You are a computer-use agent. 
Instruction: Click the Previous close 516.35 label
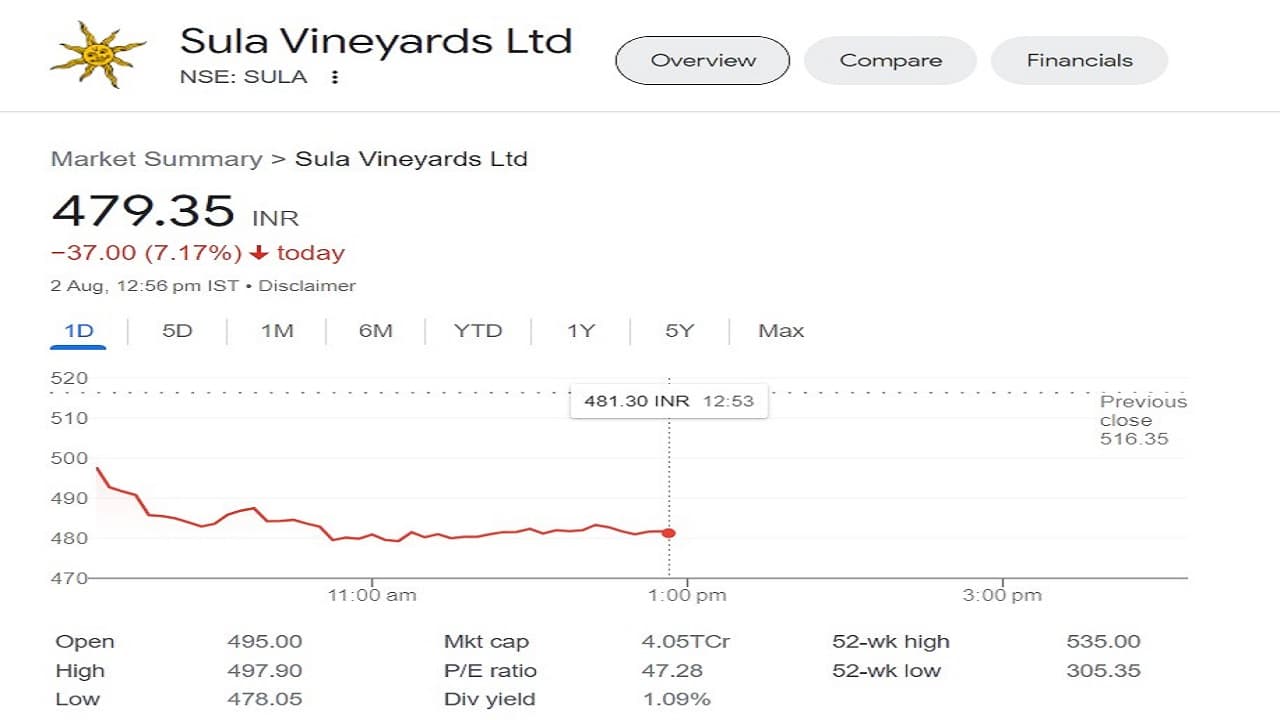[x=1143, y=420]
